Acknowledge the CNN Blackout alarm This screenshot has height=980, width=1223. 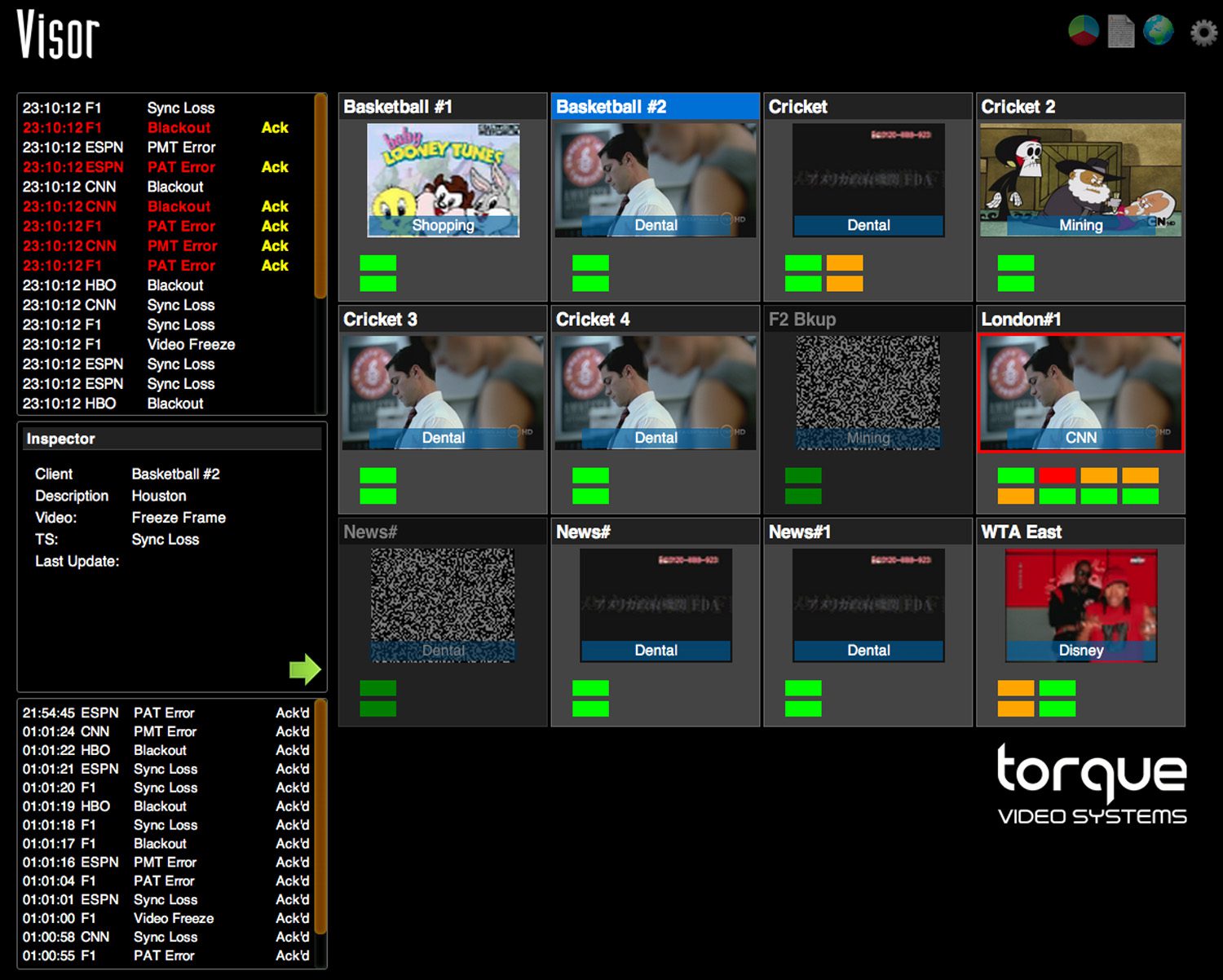pyautogui.click(x=275, y=206)
